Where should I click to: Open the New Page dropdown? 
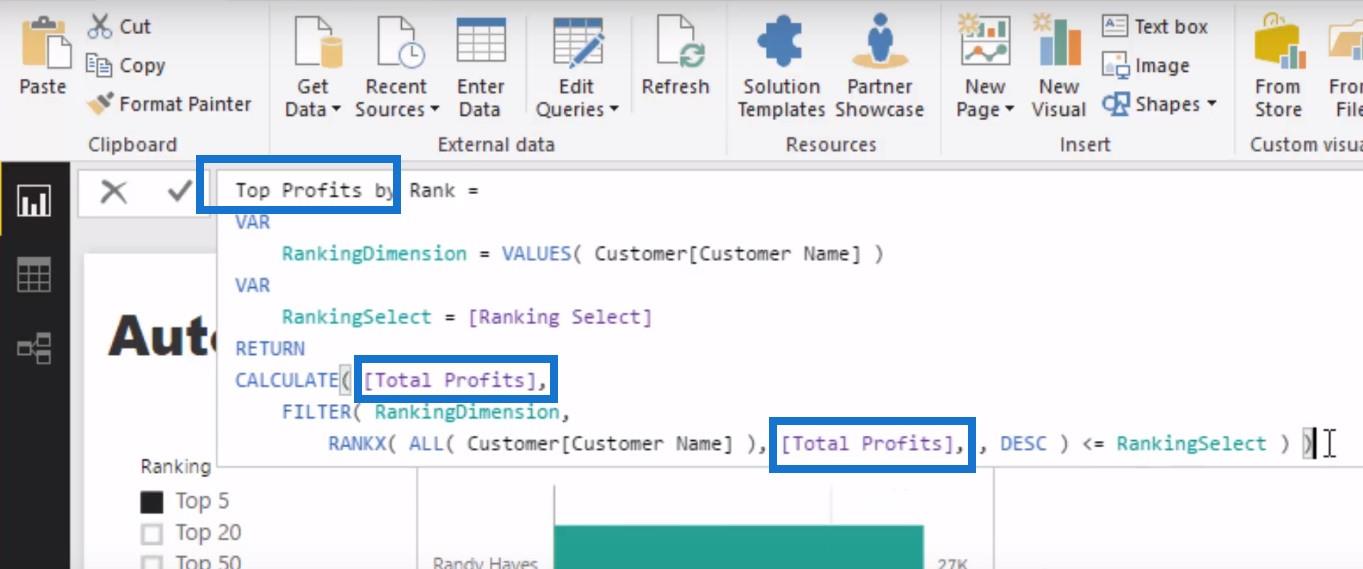[985, 68]
